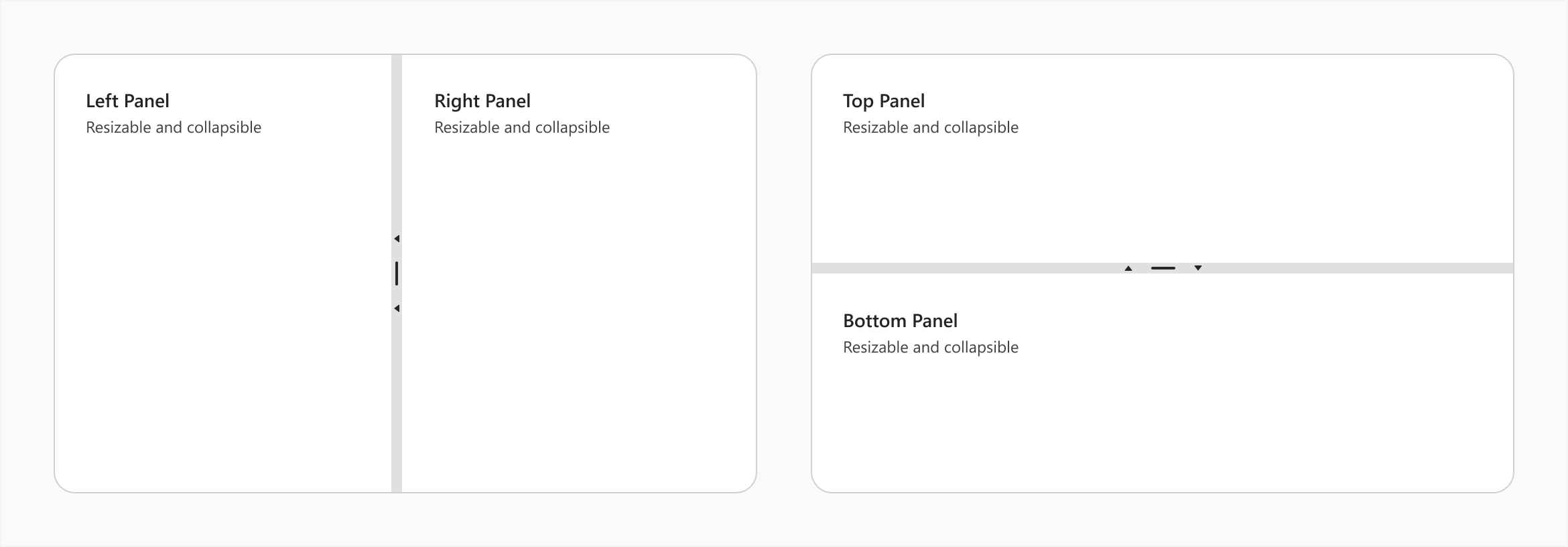The image size is (1568, 547).
Task: Click the "Bottom Panel" heading
Action: 900,321
